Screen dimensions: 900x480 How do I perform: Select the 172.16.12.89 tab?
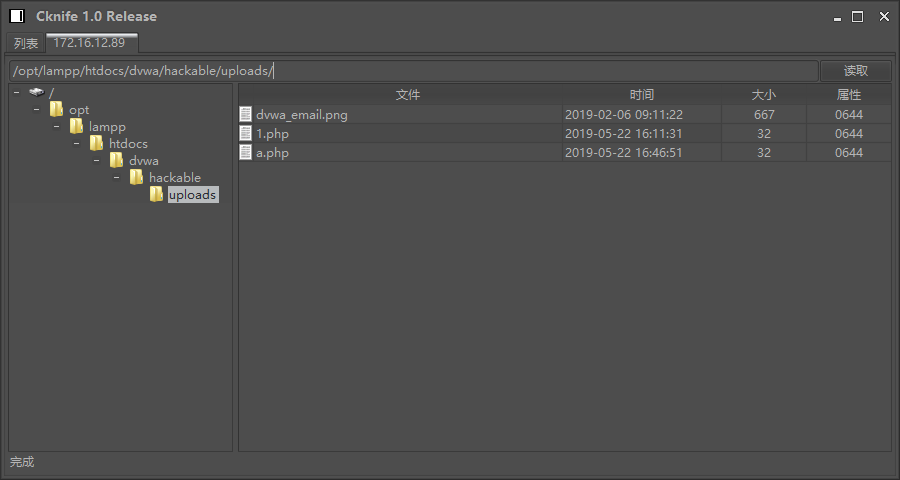[x=90, y=43]
